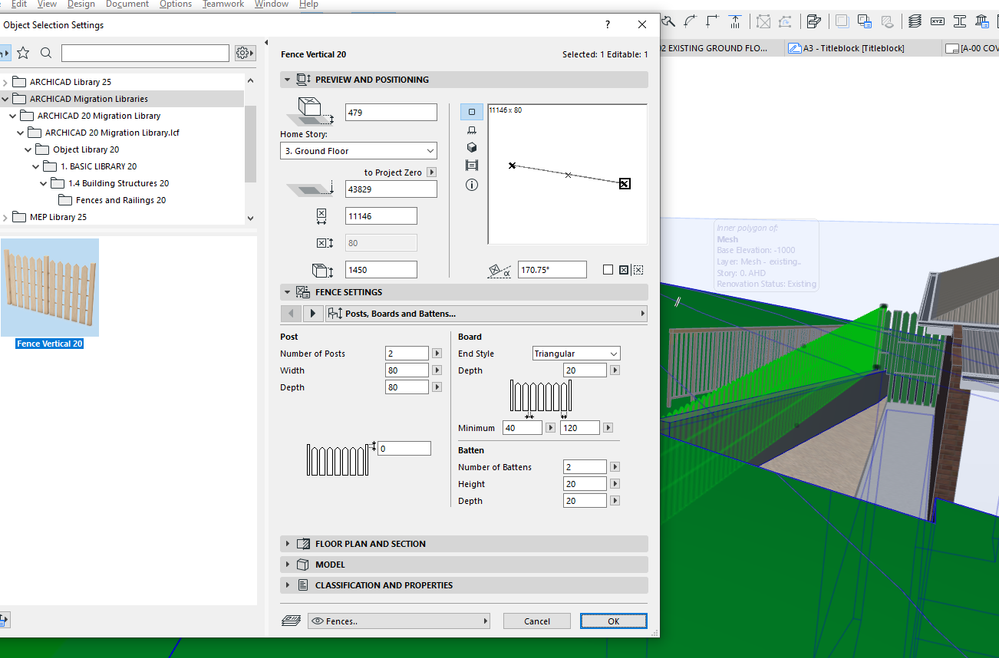Collapse the Fence Settings panel
Viewport: 999px width, 658px height.
point(287,292)
